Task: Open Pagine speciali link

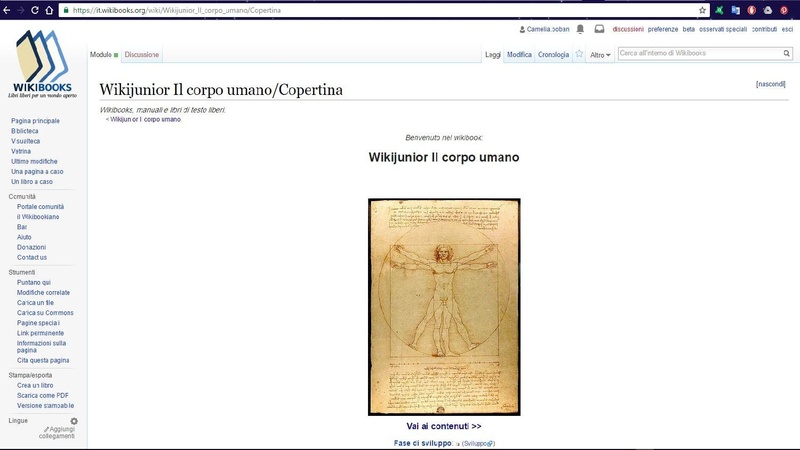Action: click(x=38, y=323)
